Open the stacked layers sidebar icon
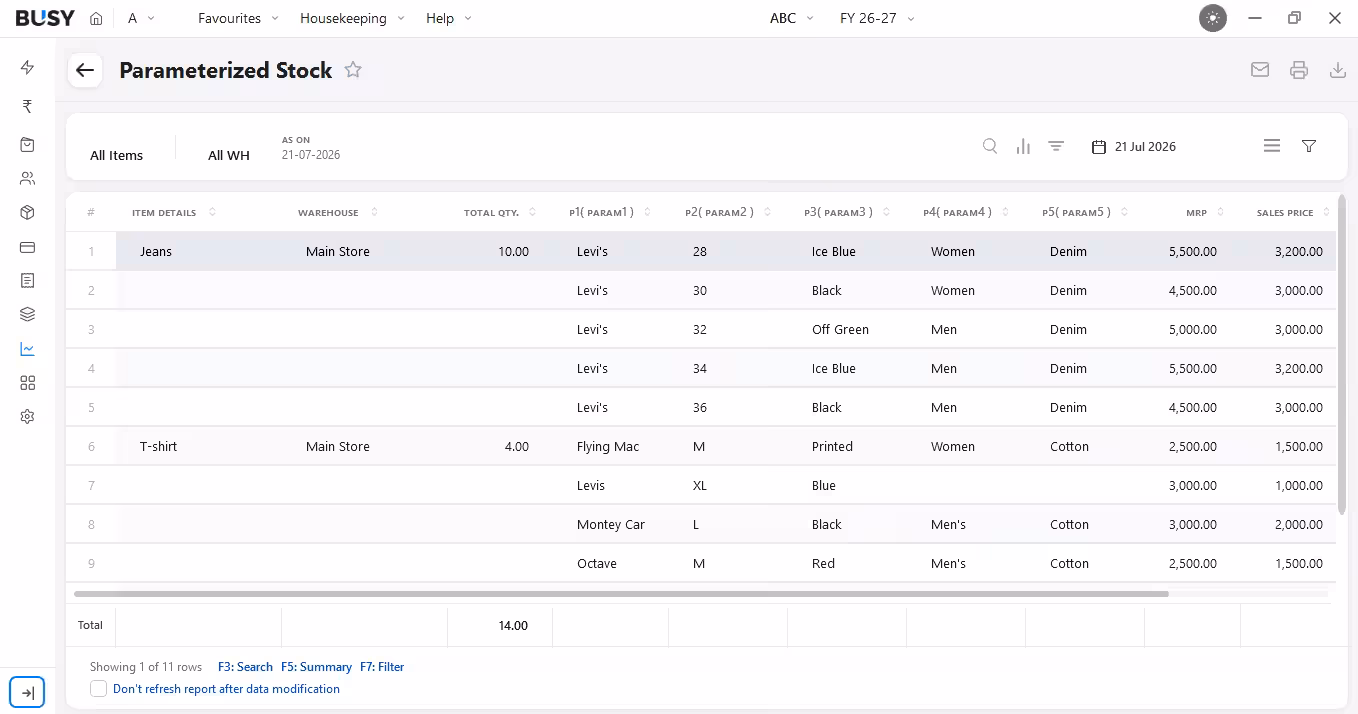The image size is (1358, 714). click(x=27, y=314)
